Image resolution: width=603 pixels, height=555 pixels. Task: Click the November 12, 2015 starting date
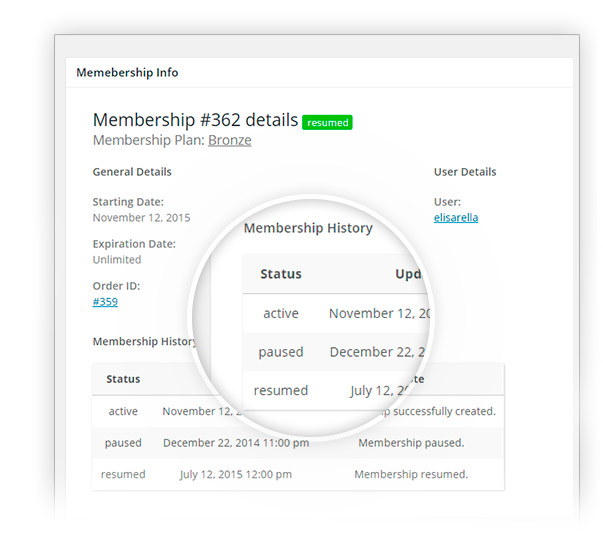tap(142, 218)
